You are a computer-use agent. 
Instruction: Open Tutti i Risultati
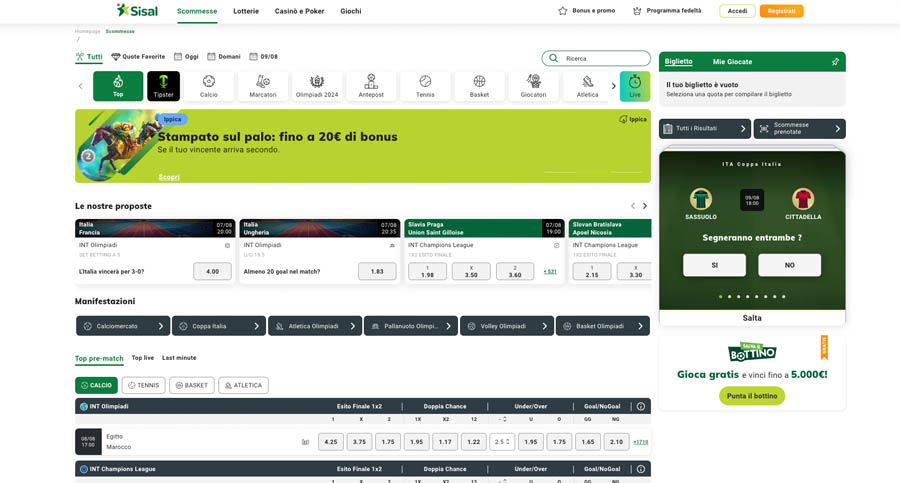coord(705,129)
